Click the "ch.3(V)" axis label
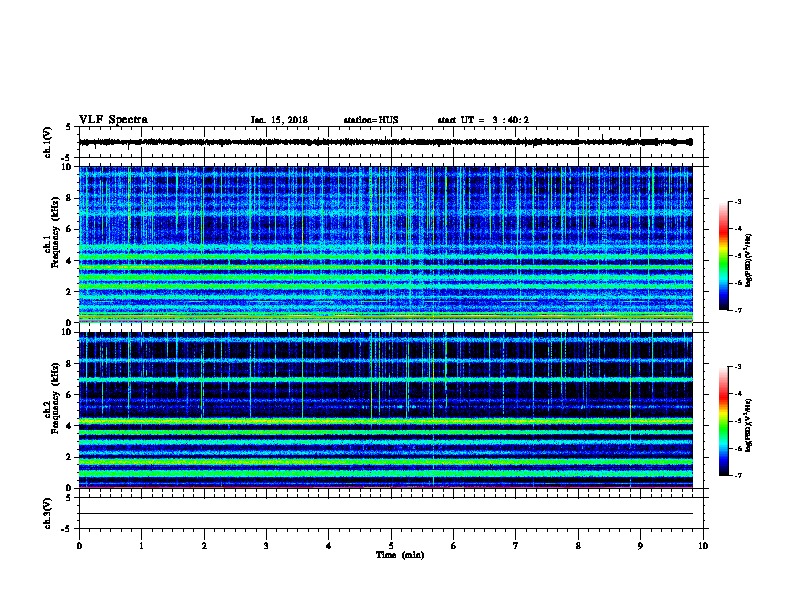The image size is (792, 612). pos(48,513)
